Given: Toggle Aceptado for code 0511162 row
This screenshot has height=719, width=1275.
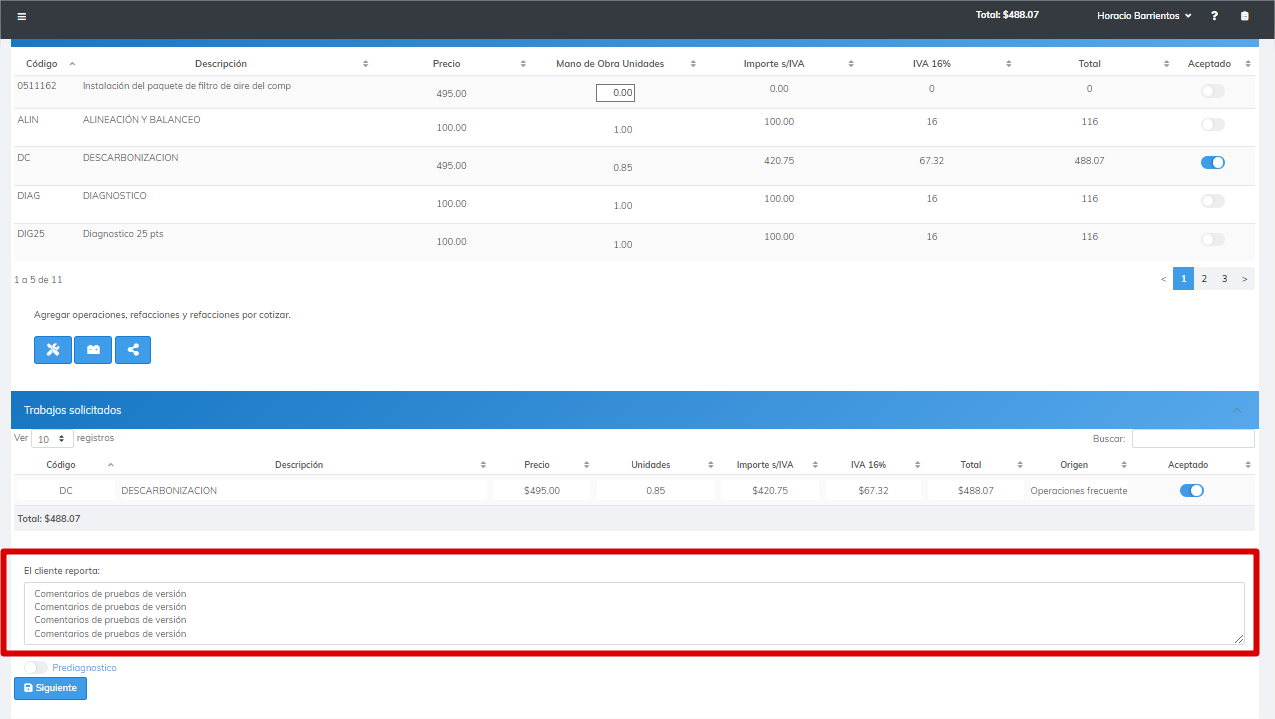Looking at the screenshot, I should pos(1212,91).
